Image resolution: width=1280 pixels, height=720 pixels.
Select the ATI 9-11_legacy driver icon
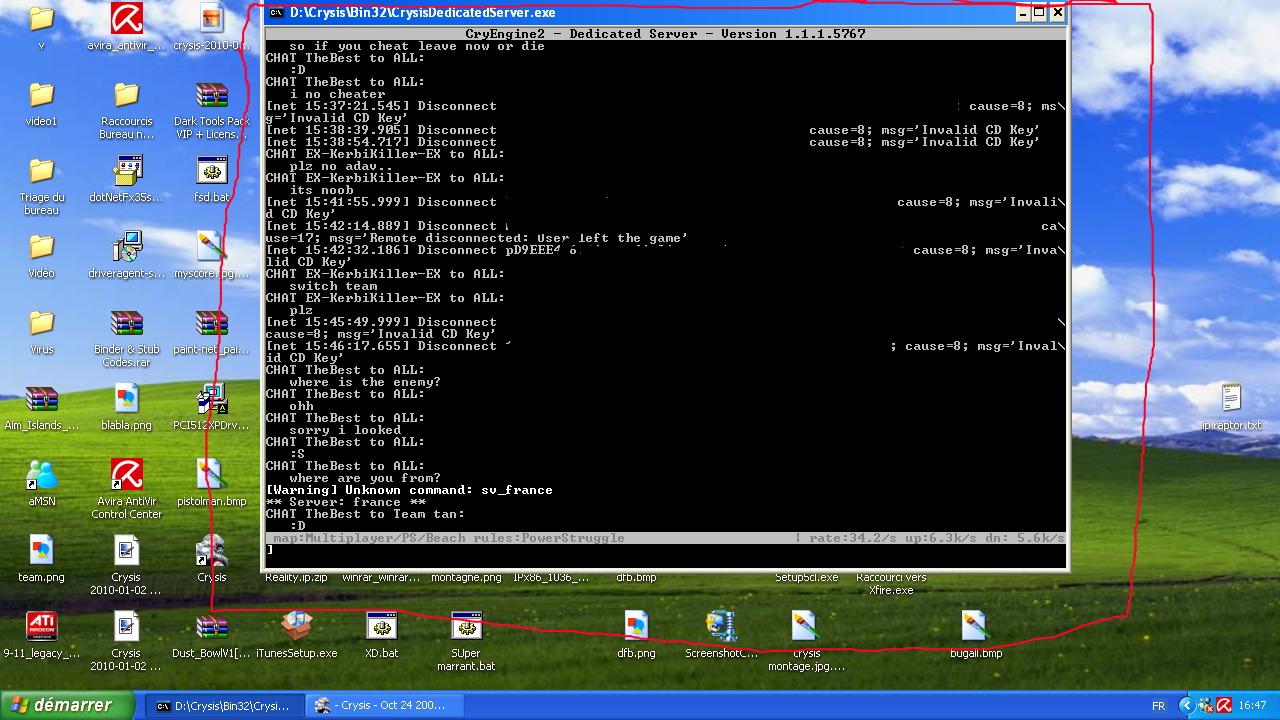point(41,626)
